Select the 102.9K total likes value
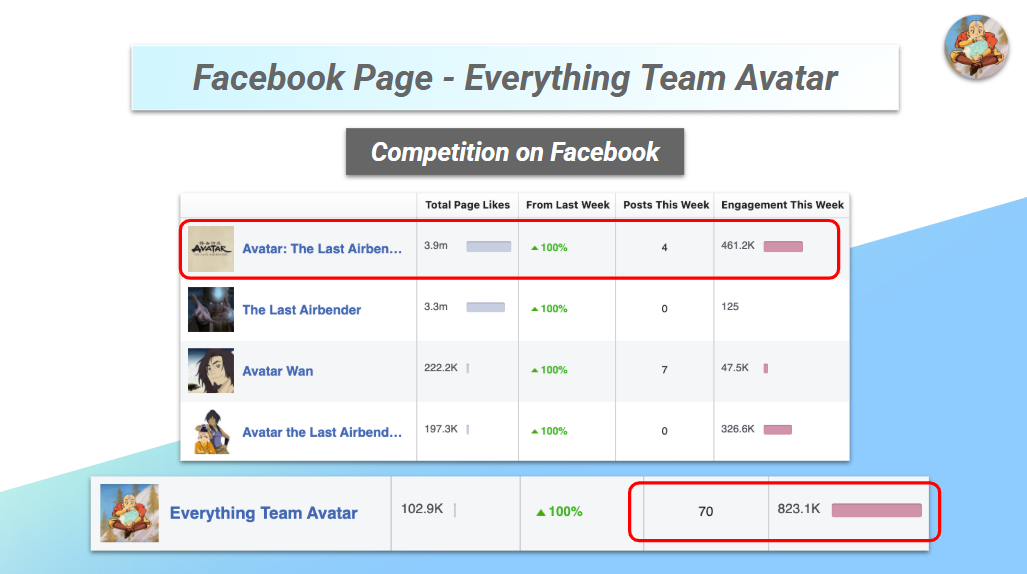 (x=422, y=509)
